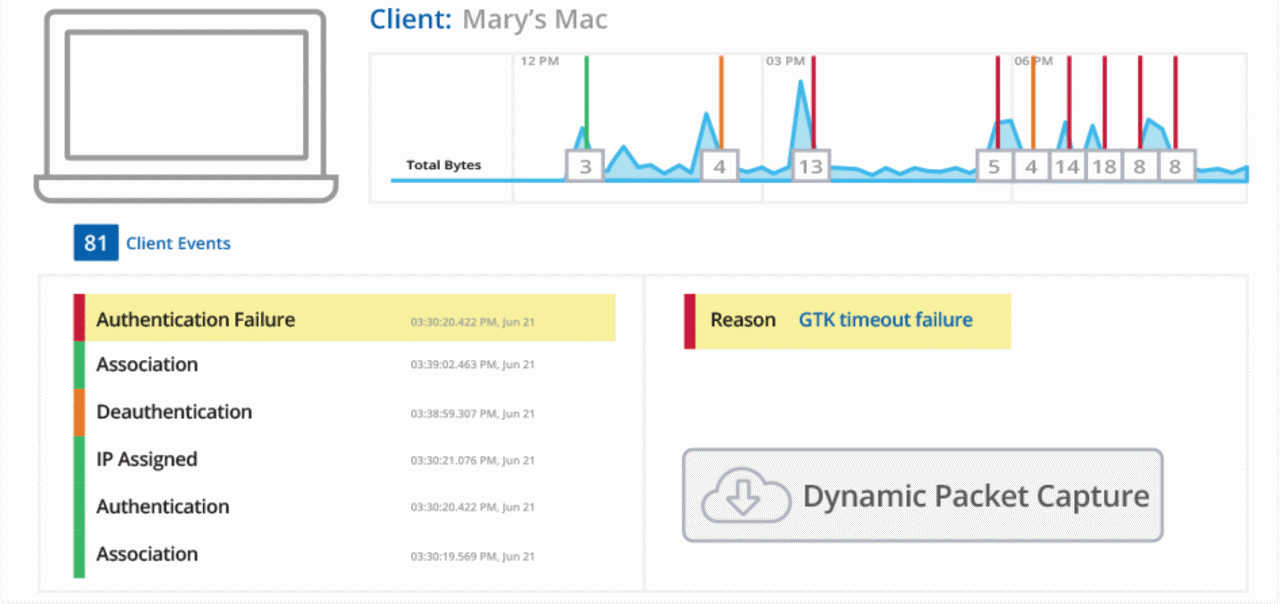The height and width of the screenshot is (604, 1280).
Task: Open the GTK timeout failure link
Action: [885, 319]
